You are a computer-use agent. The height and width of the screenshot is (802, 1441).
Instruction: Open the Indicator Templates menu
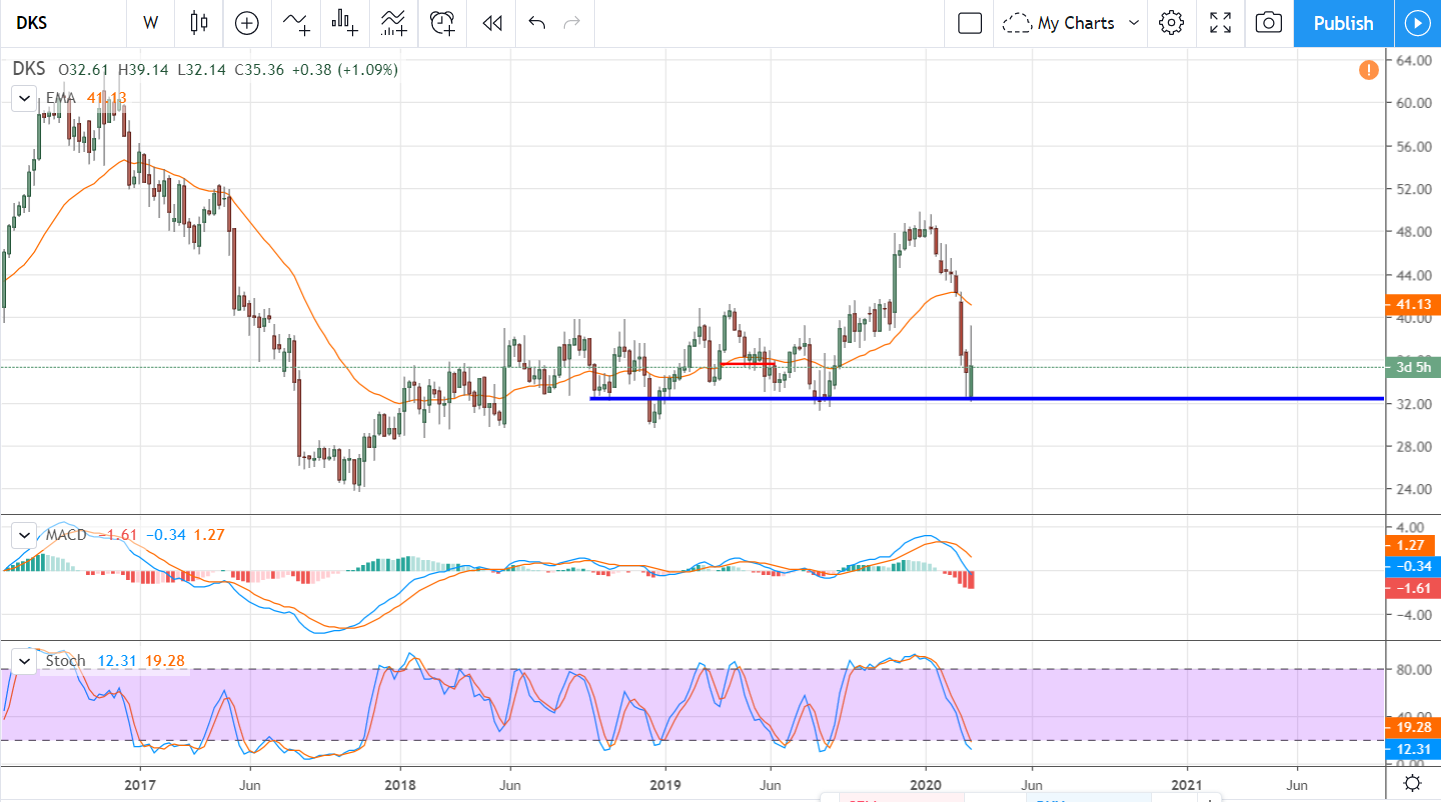394,23
